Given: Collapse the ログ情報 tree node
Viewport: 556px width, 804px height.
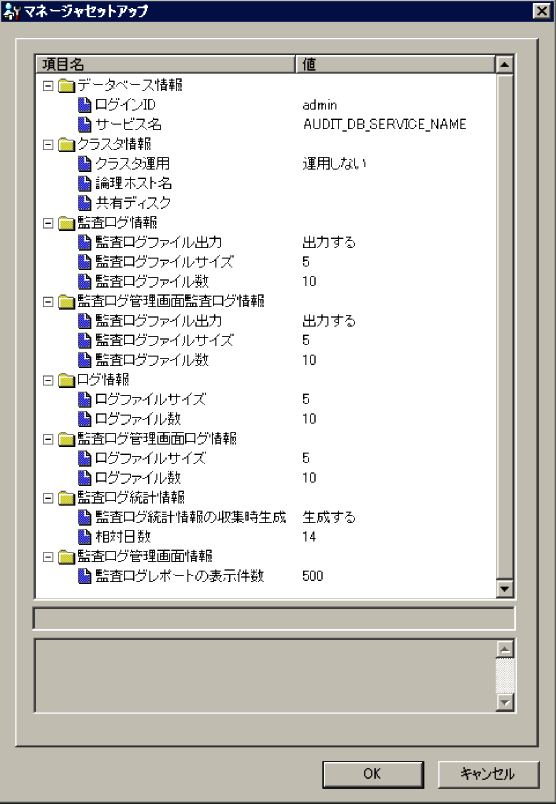Looking at the screenshot, I should click(48, 380).
